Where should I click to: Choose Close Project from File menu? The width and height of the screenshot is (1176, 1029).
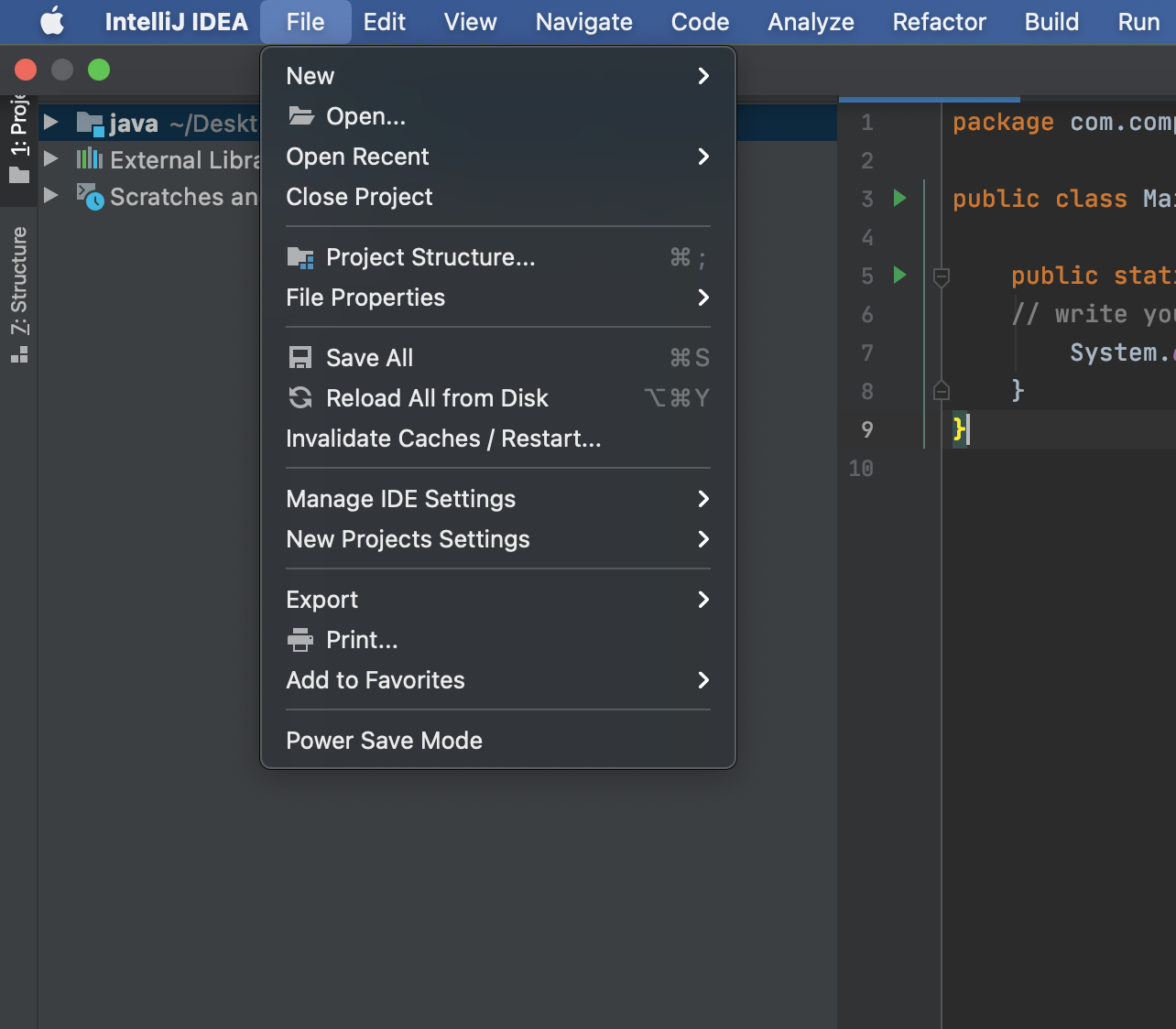(x=498, y=197)
